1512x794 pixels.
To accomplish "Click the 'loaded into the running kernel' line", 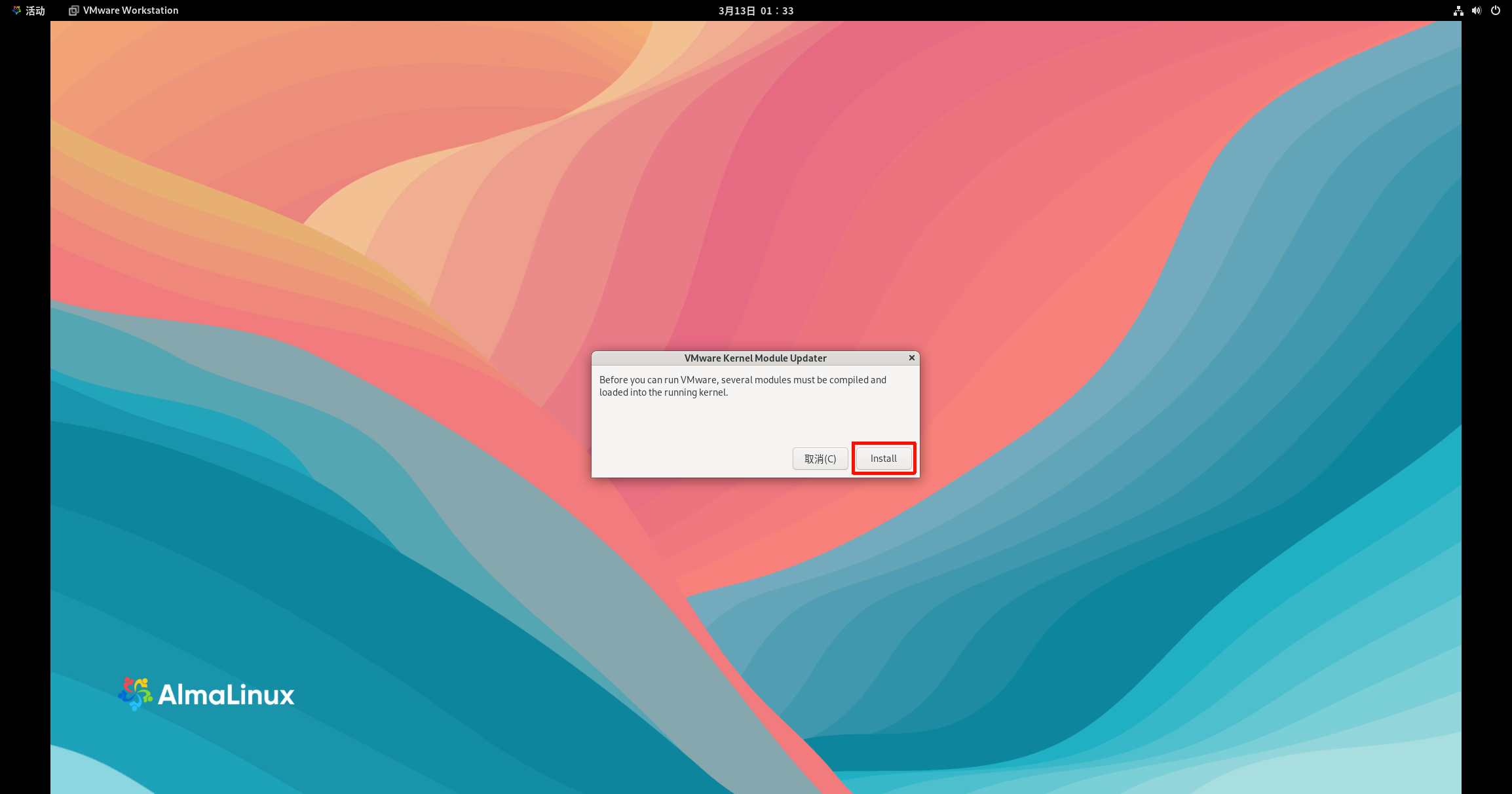I will 663,392.
